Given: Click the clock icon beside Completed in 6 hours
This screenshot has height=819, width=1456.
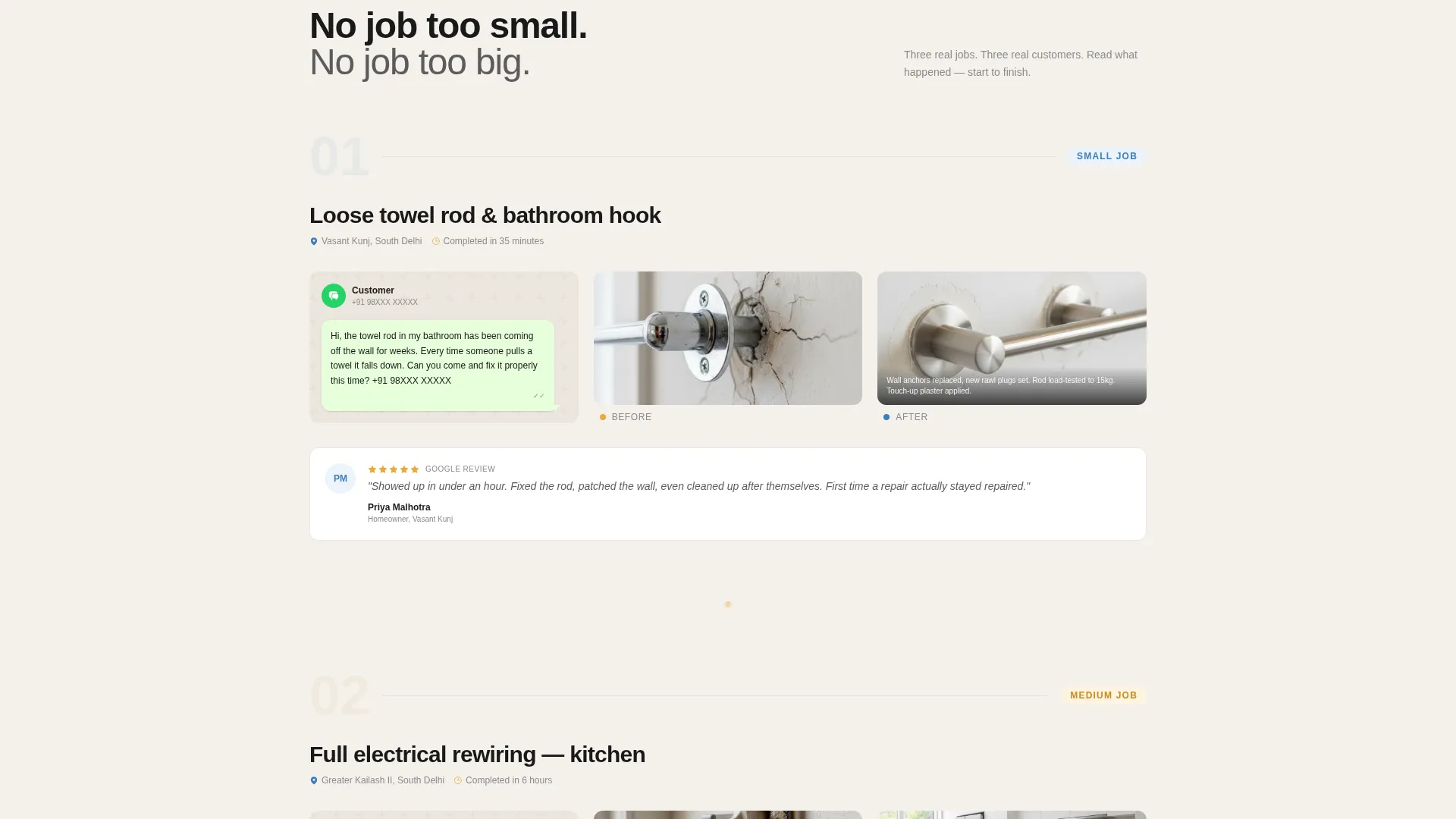Looking at the screenshot, I should tap(458, 780).
